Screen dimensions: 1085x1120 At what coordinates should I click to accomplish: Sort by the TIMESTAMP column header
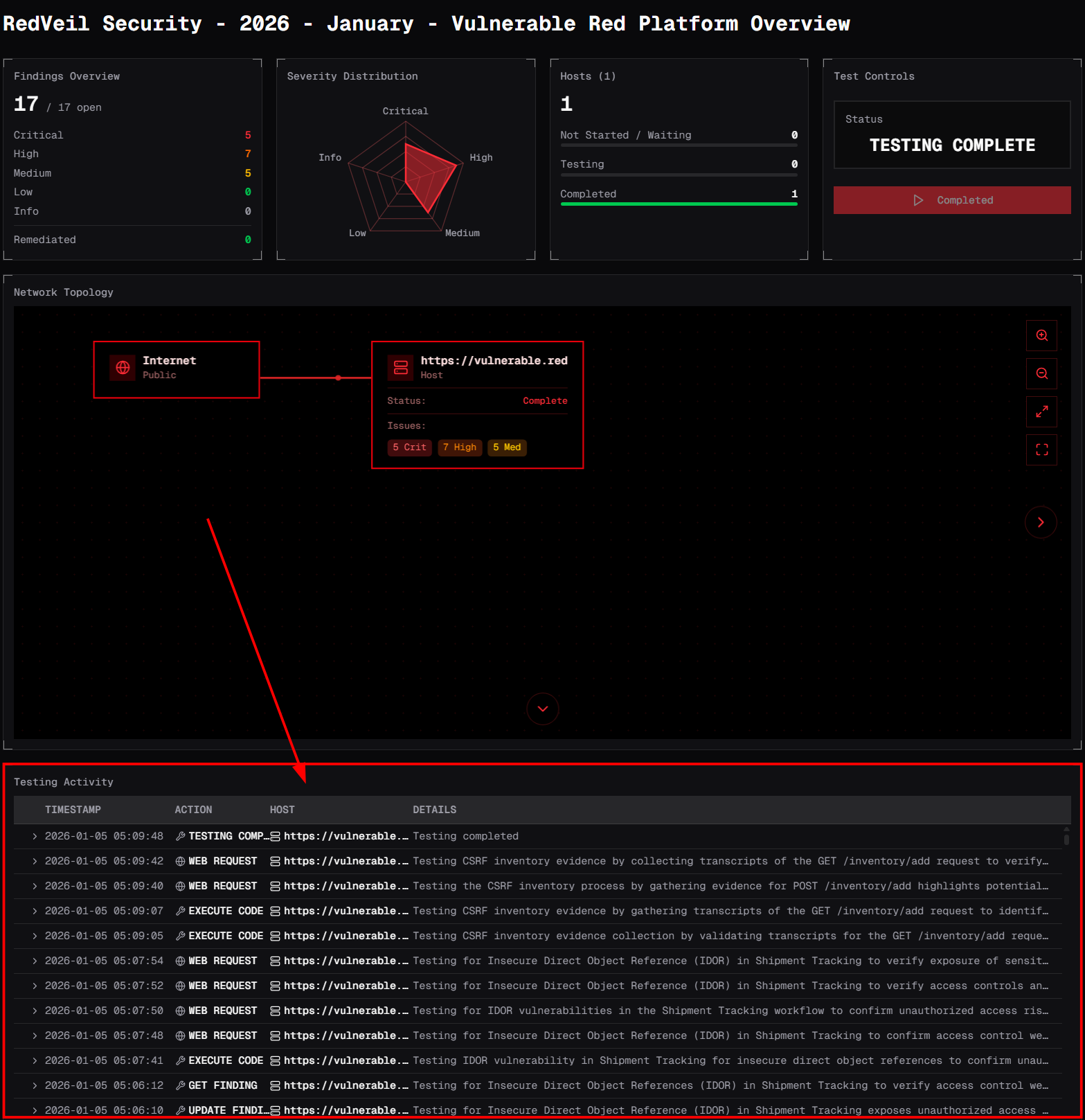pos(73,810)
